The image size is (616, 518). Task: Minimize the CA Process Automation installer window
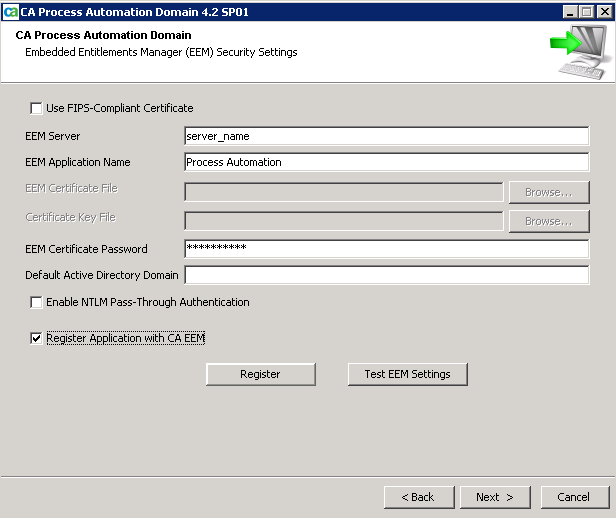click(x=569, y=11)
